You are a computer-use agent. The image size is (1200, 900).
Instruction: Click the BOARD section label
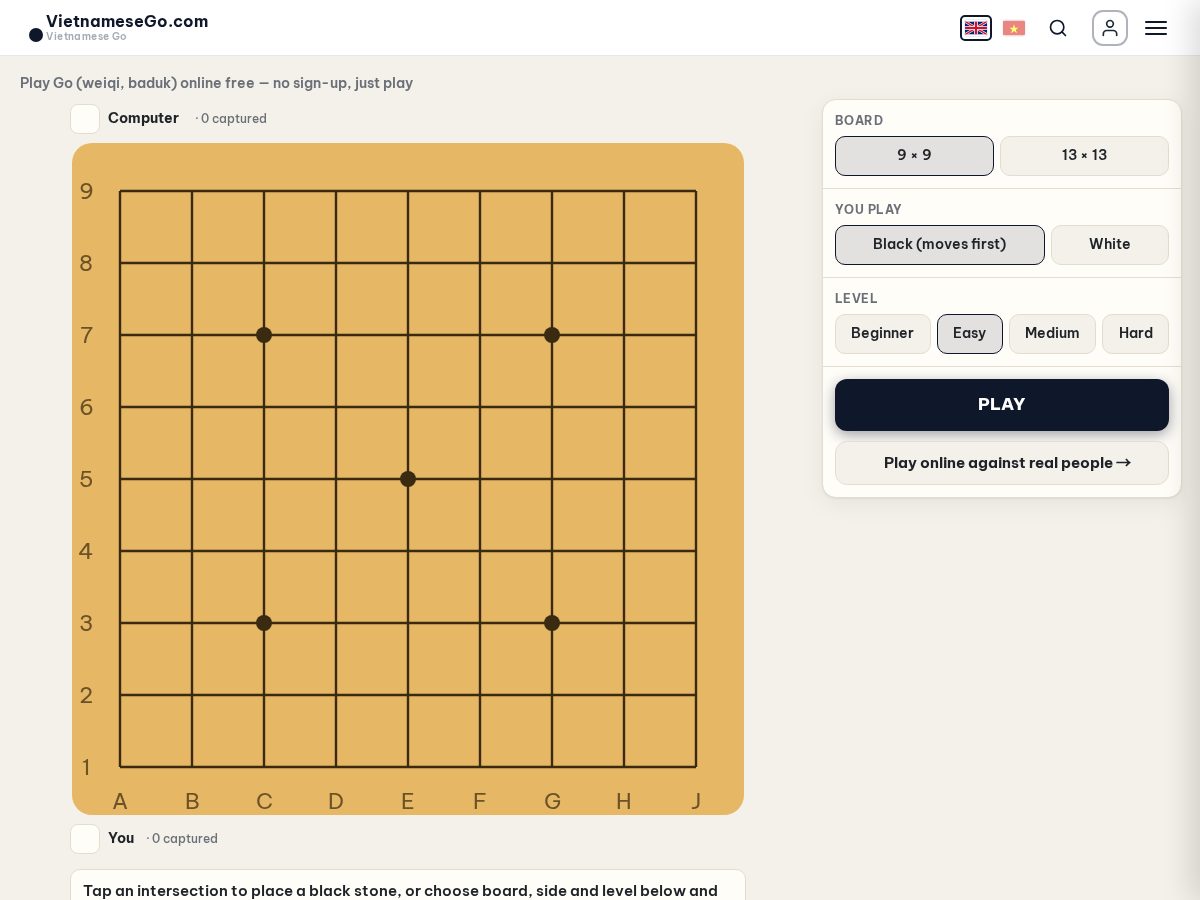click(859, 120)
